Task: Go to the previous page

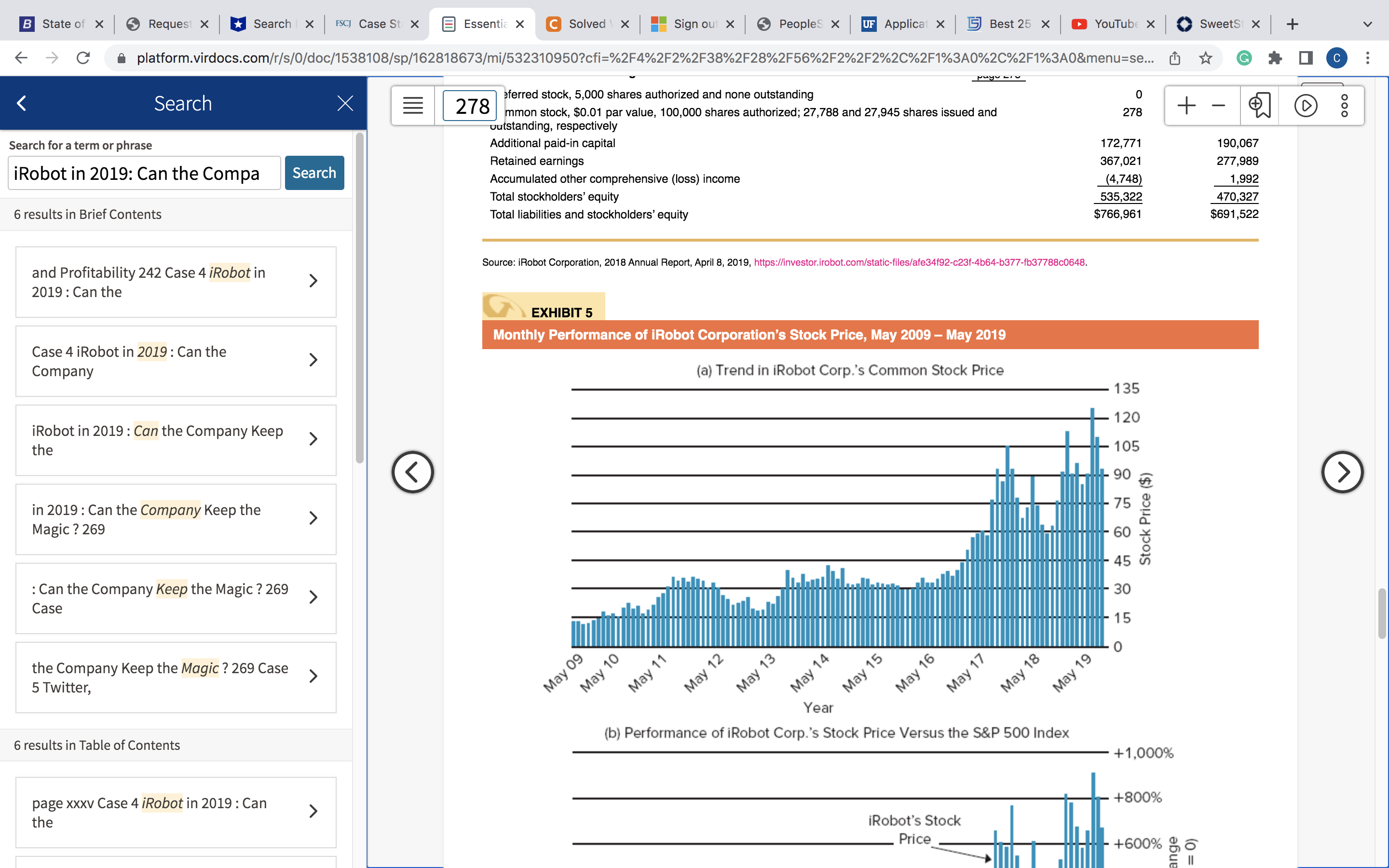Action: coord(412,472)
